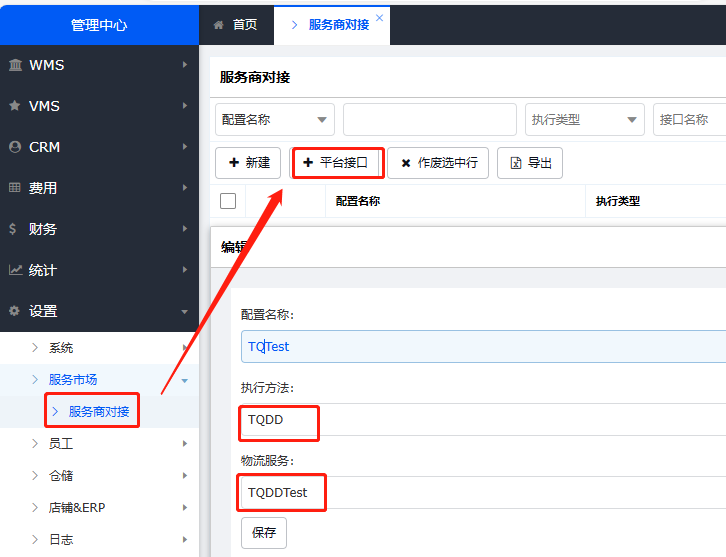
Task: Open the 店铺&ERP menu item
Action: [x=100, y=507]
